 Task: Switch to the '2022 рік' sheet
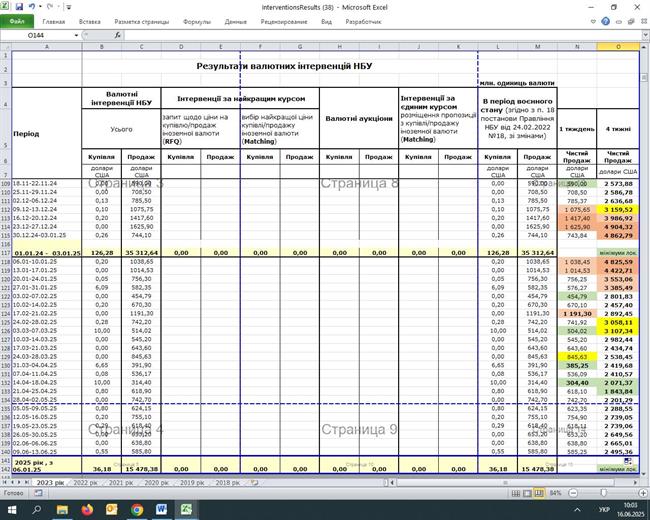85,483
